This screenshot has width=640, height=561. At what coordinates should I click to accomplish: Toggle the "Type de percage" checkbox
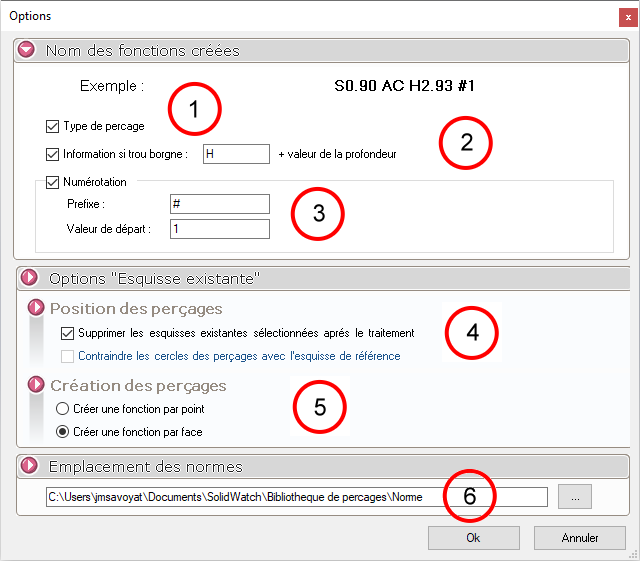pos(53,127)
